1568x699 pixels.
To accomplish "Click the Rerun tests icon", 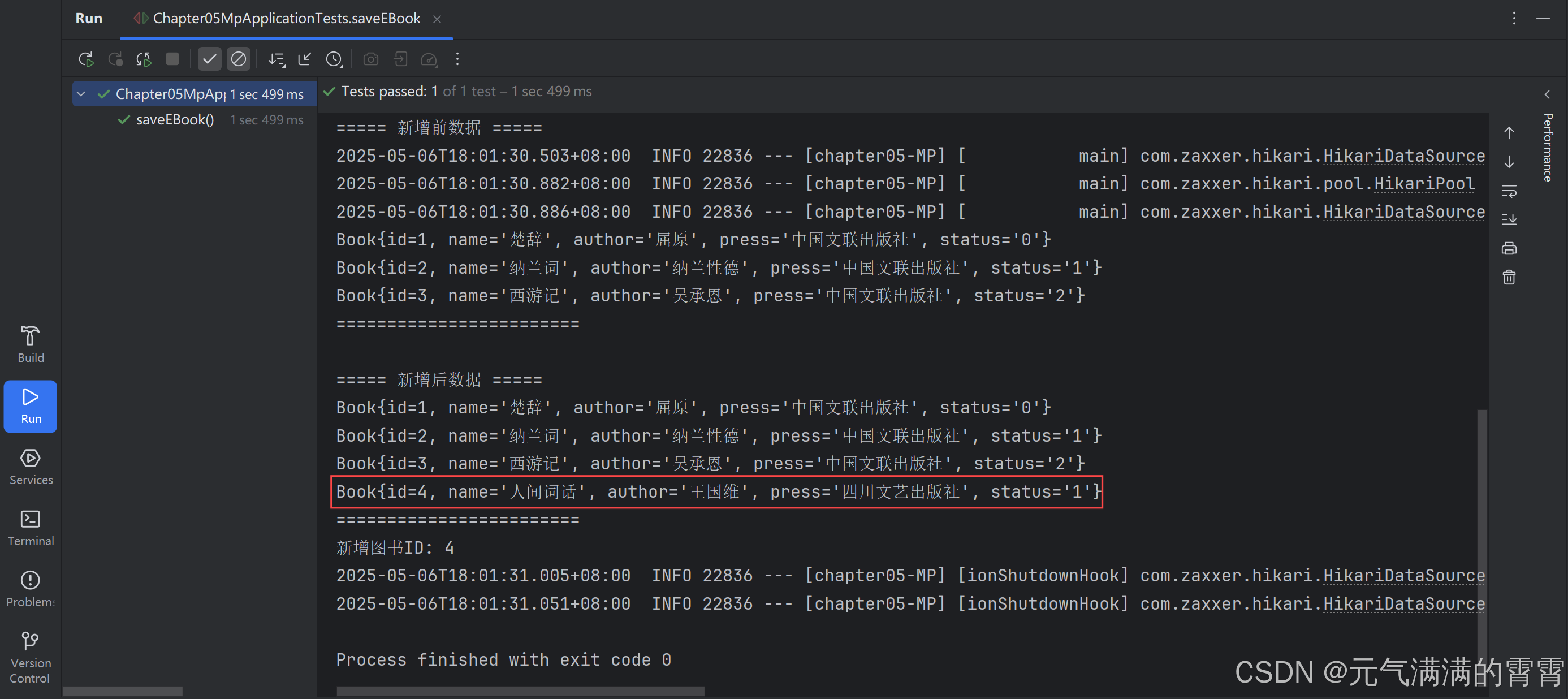I will (x=86, y=59).
